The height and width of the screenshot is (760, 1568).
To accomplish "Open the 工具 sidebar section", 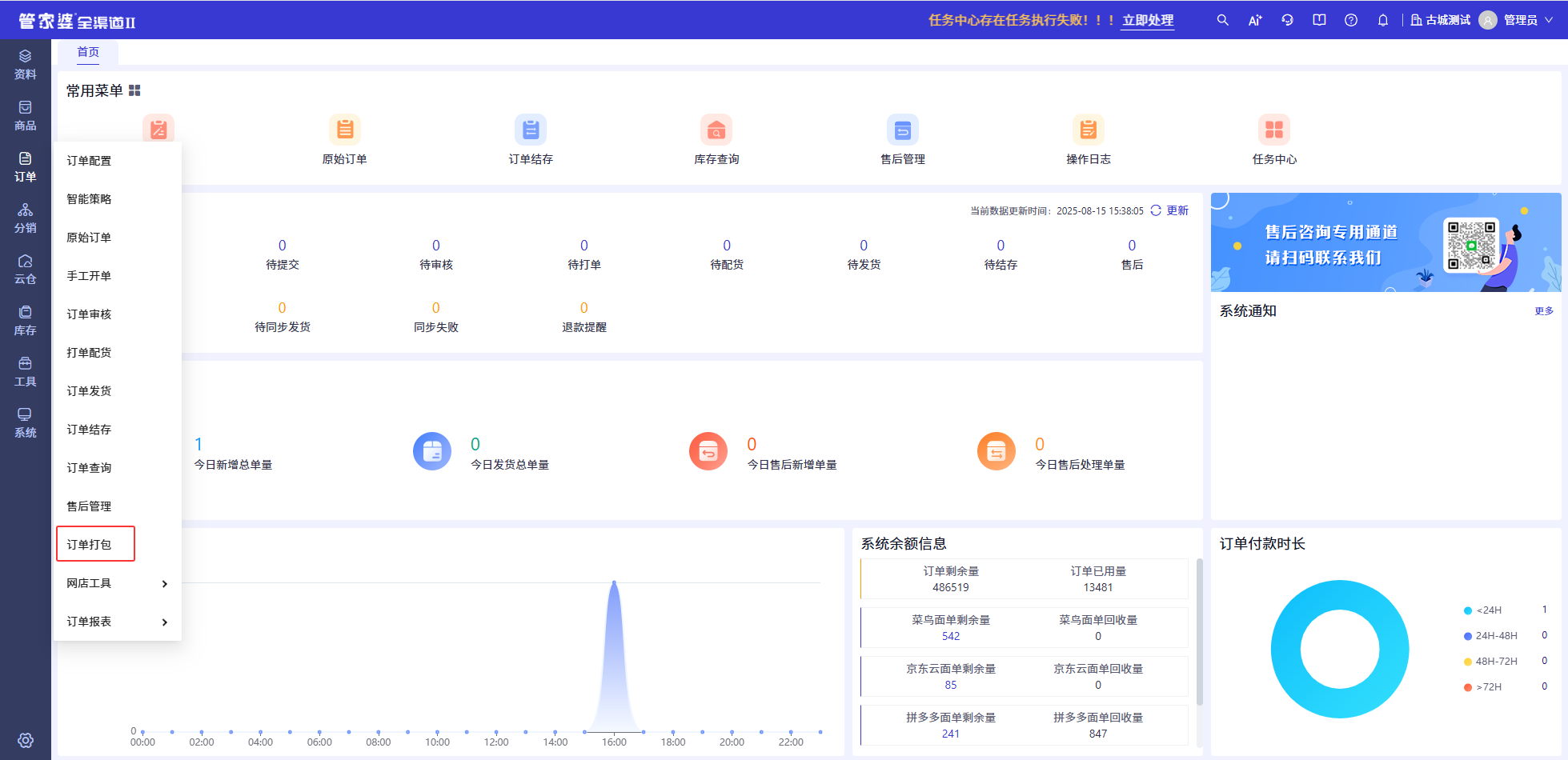I will point(26,372).
